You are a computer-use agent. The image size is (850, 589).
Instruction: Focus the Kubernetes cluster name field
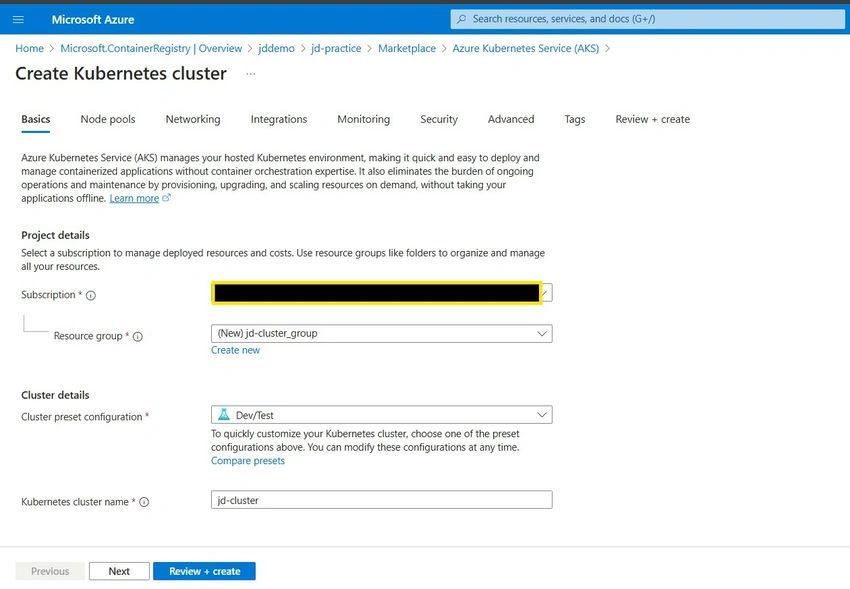tap(382, 500)
